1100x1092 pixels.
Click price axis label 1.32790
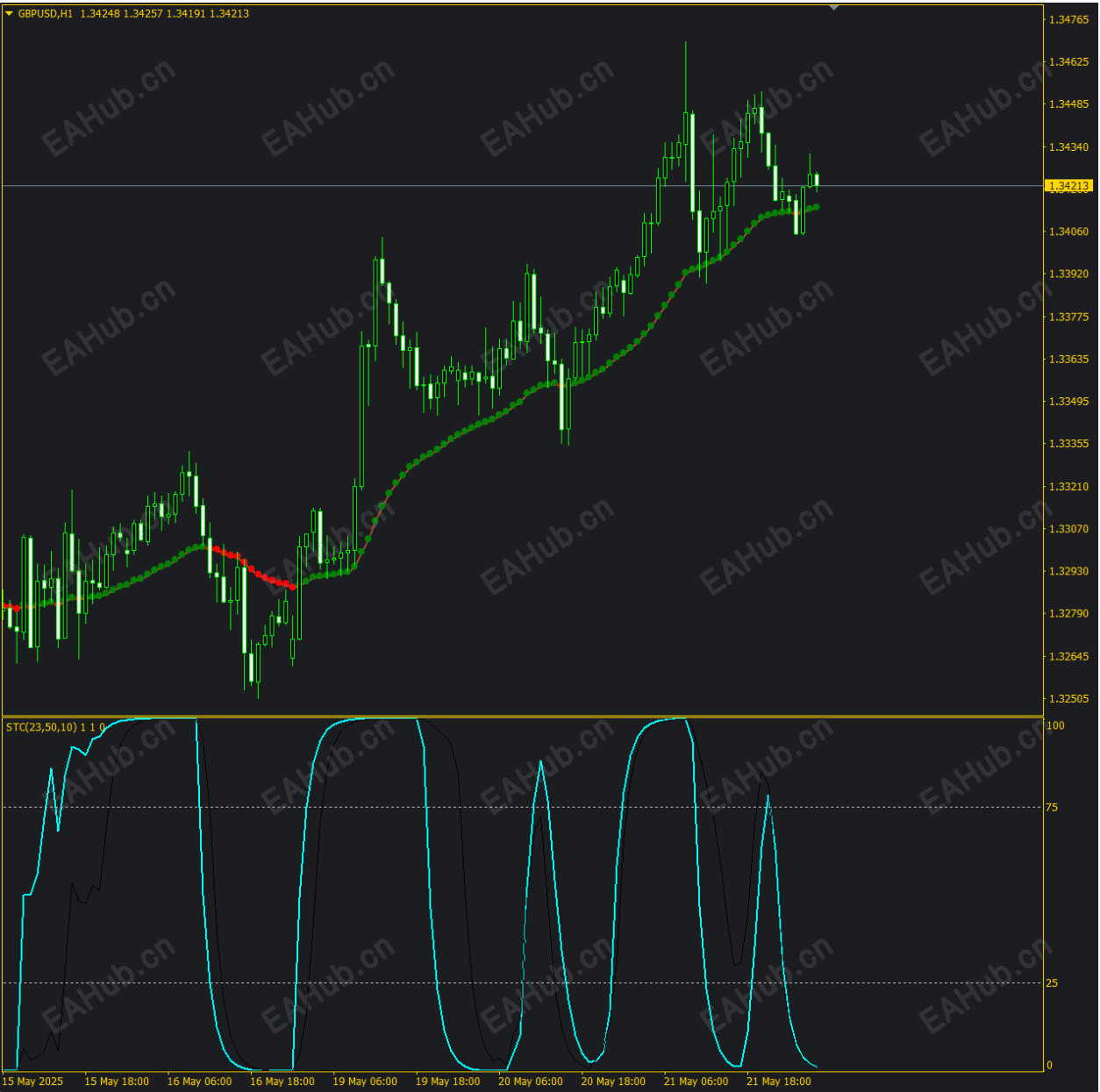point(1068,613)
